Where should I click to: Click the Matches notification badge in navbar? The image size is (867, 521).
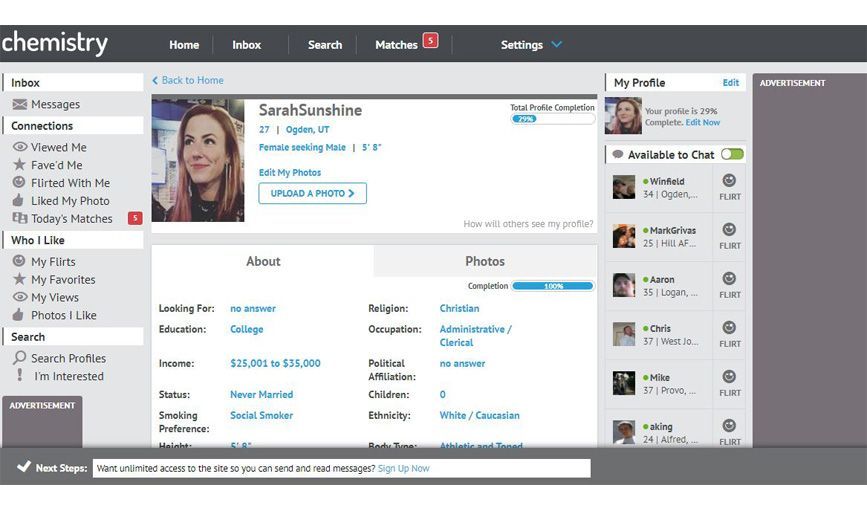pos(430,40)
